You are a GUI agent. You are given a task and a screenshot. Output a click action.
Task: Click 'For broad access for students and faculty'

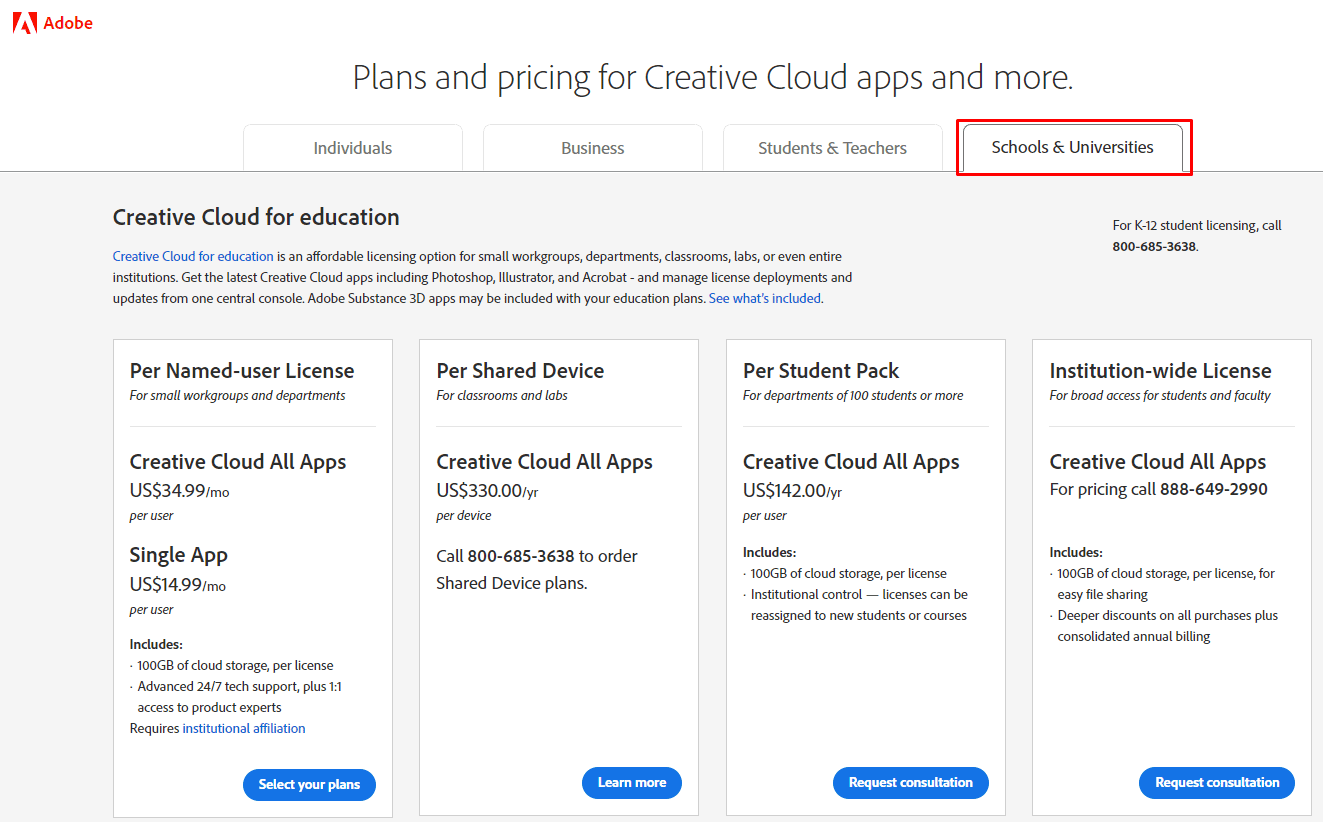(1160, 395)
